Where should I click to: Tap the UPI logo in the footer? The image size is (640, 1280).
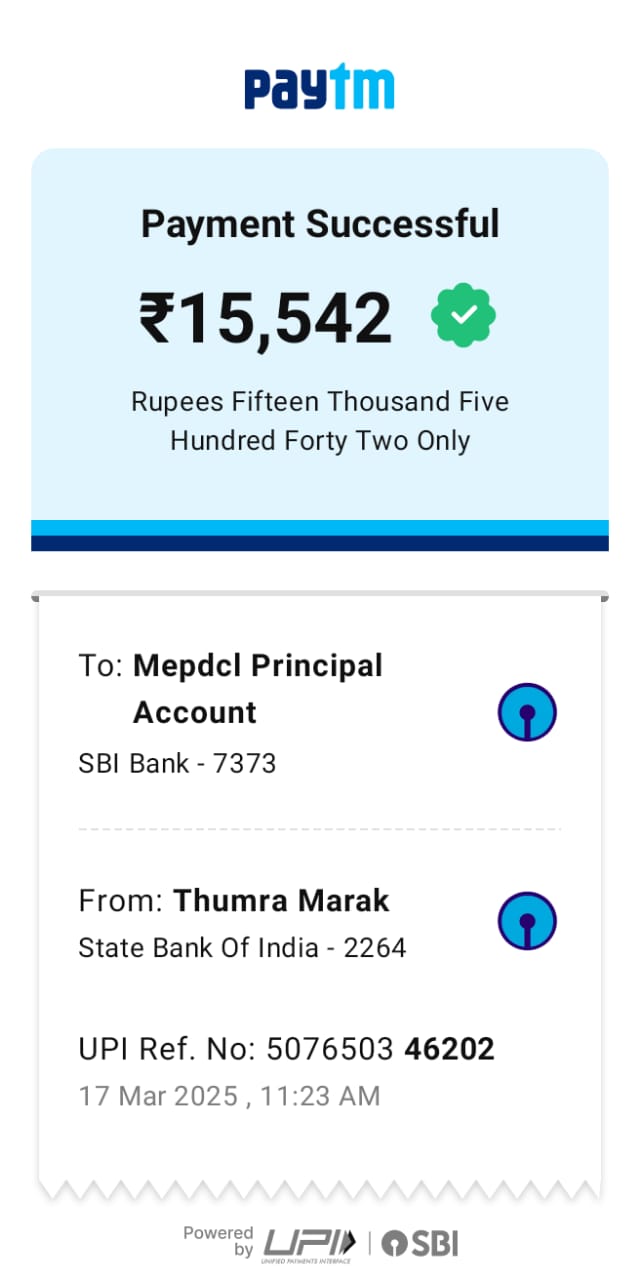coord(309,1243)
